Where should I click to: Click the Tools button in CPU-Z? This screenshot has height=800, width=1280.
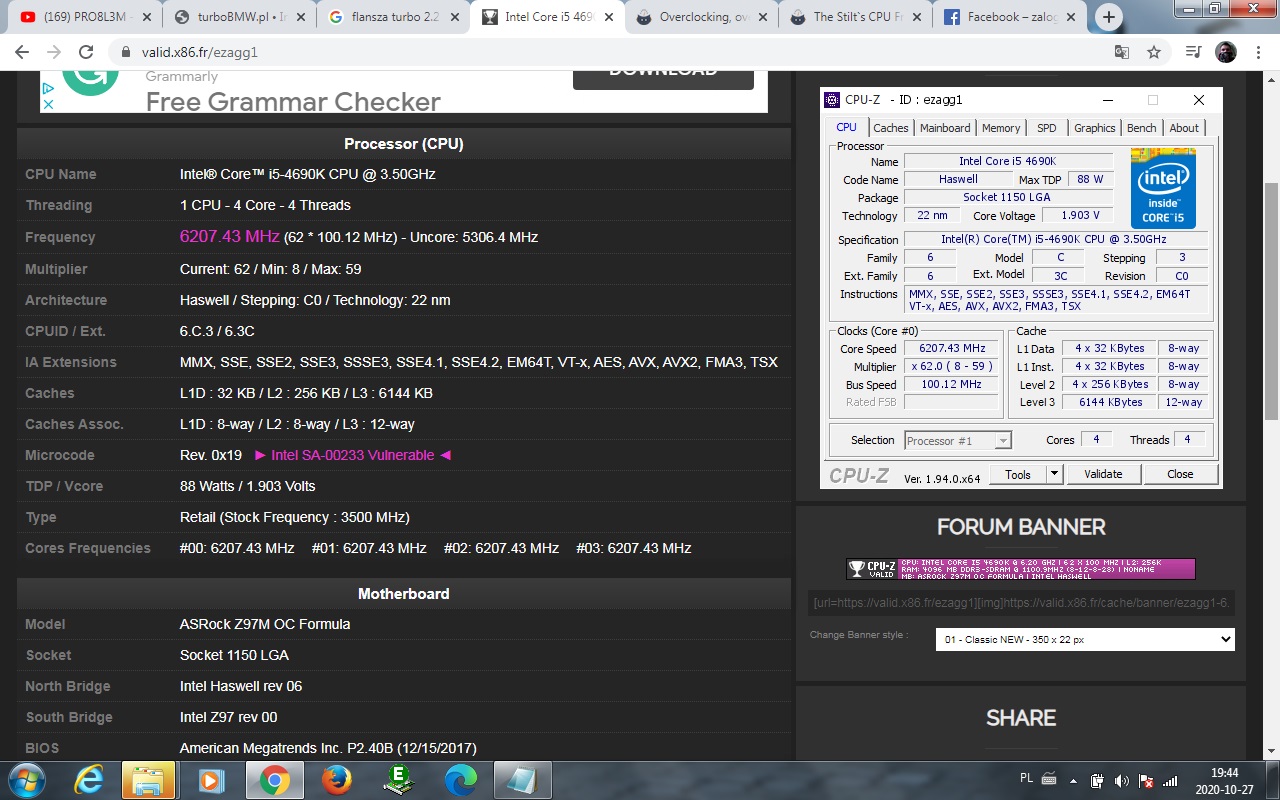pos(1018,474)
